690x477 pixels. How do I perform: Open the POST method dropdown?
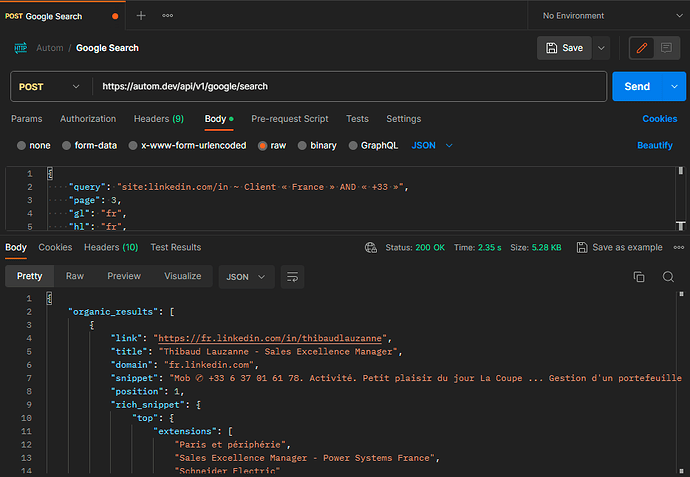(49, 87)
